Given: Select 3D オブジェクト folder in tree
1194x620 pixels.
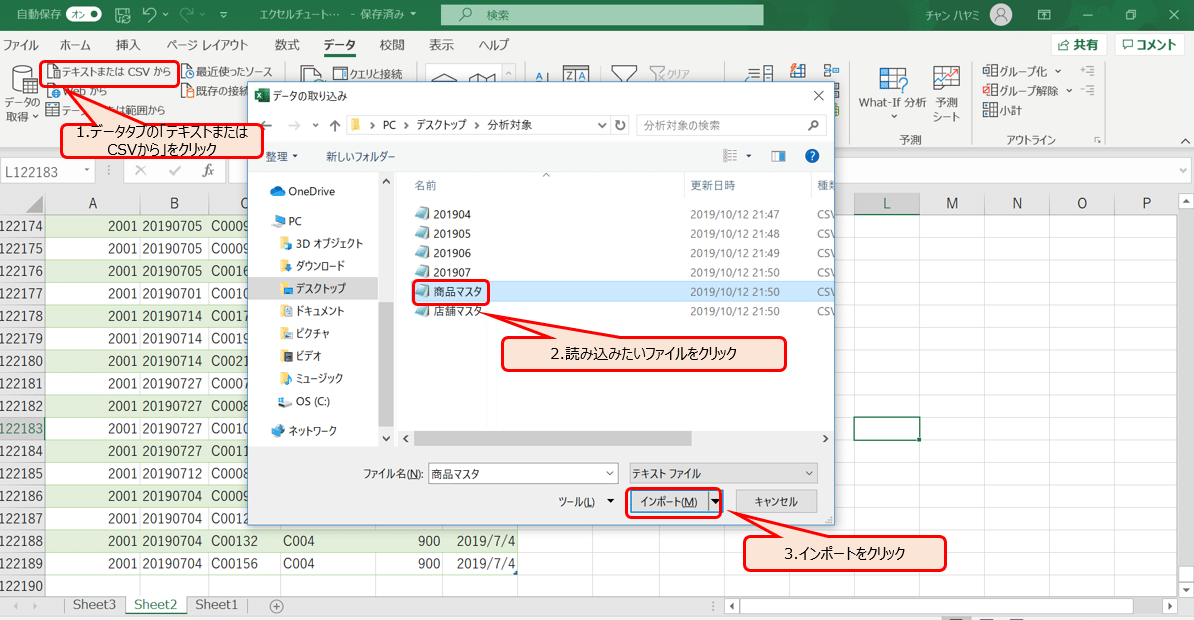Looking at the screenshot, I should [322, 244].
